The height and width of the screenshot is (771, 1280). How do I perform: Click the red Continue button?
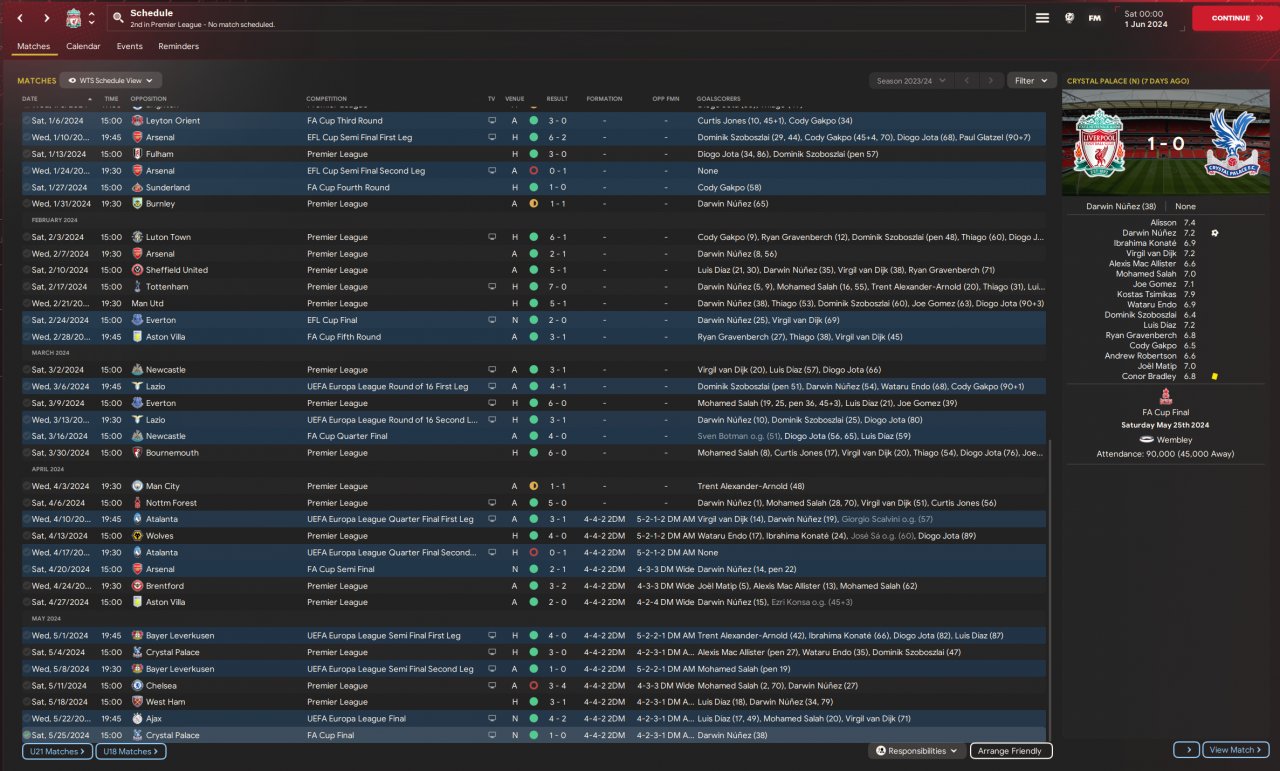pos(1235,18)
